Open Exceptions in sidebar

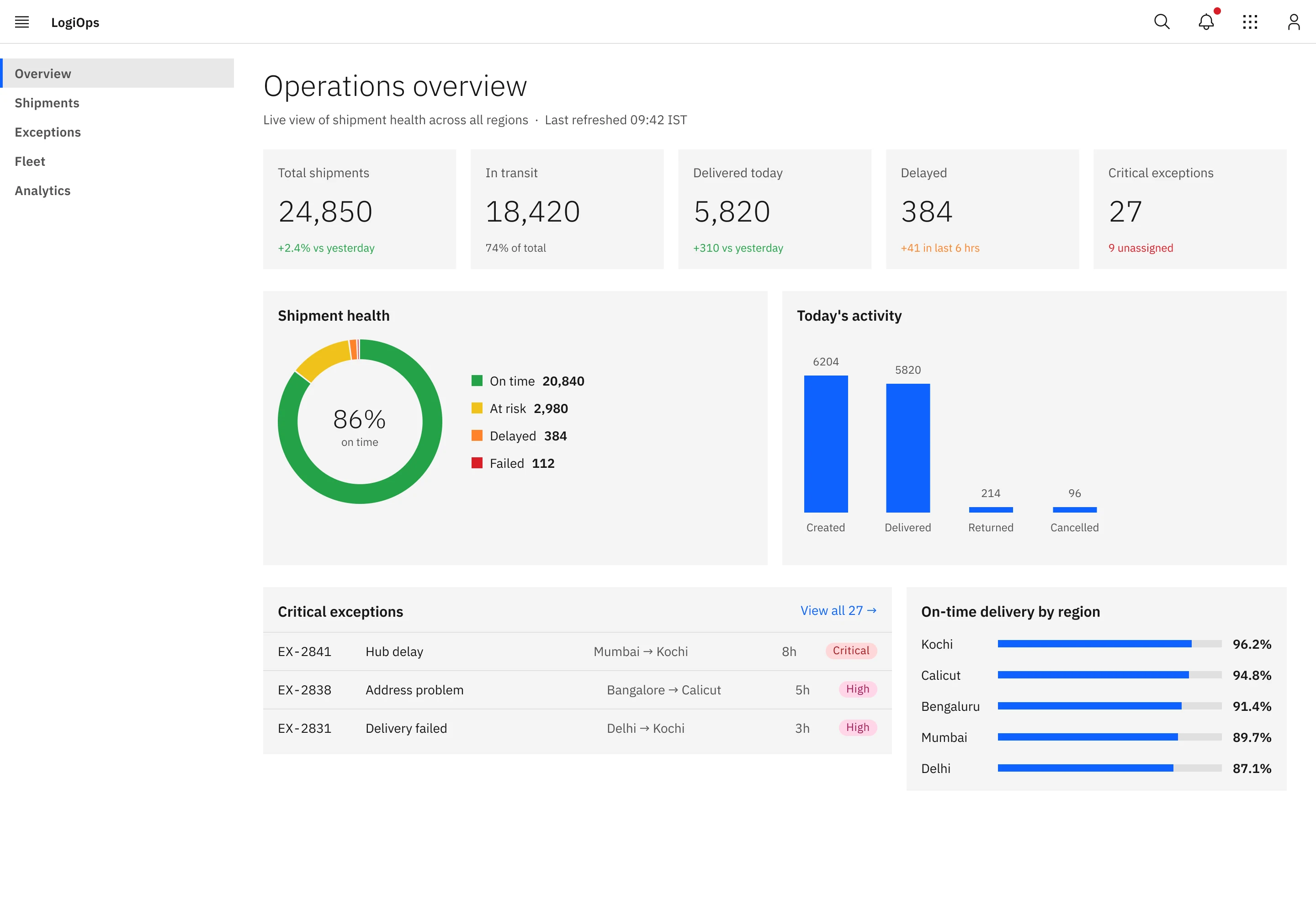pos(117,132)
